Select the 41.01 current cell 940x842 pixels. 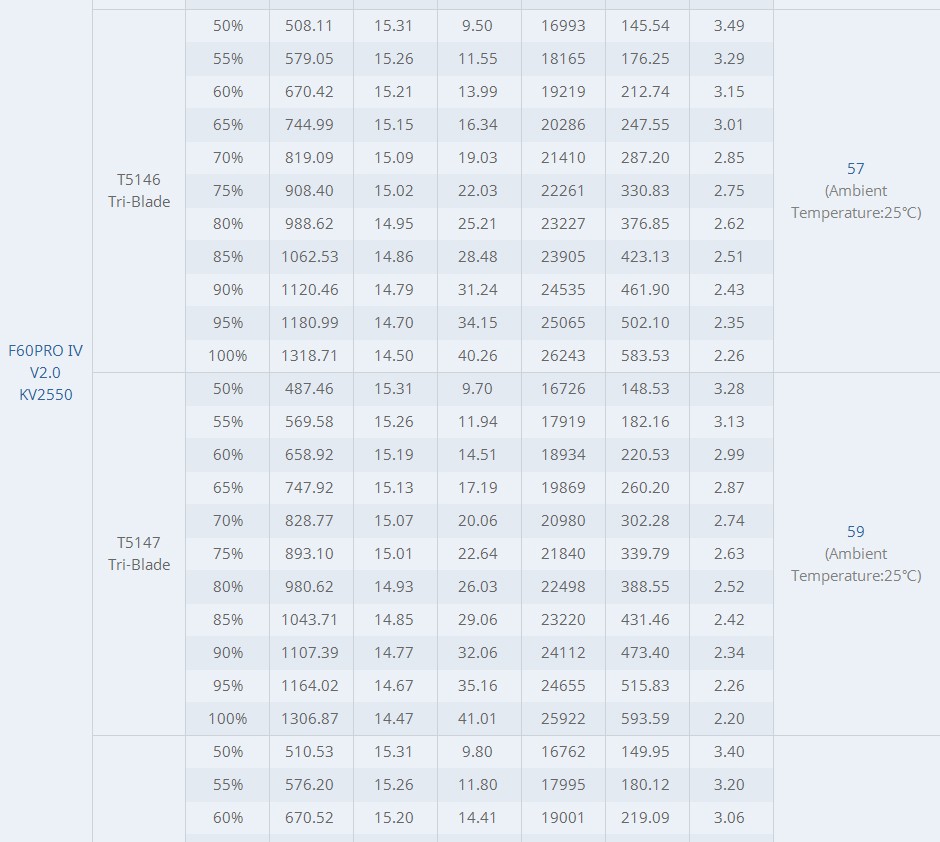tap(478, 719)
